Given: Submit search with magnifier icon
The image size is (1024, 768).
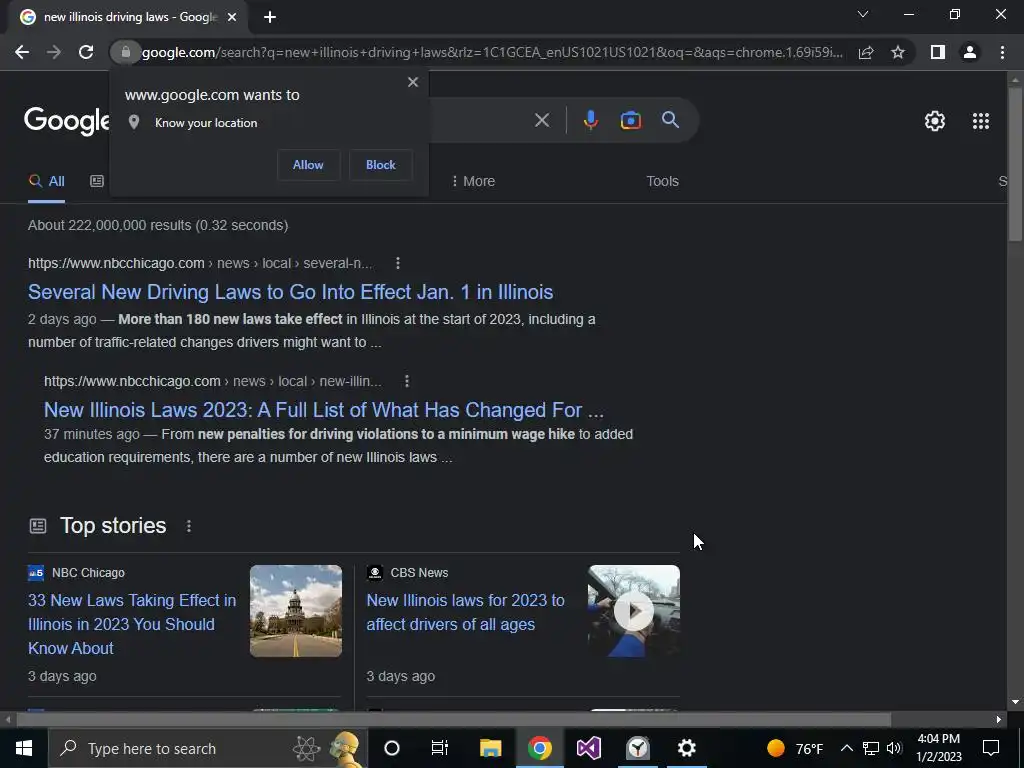Looking at the screenshot, I should pos(671,120).
